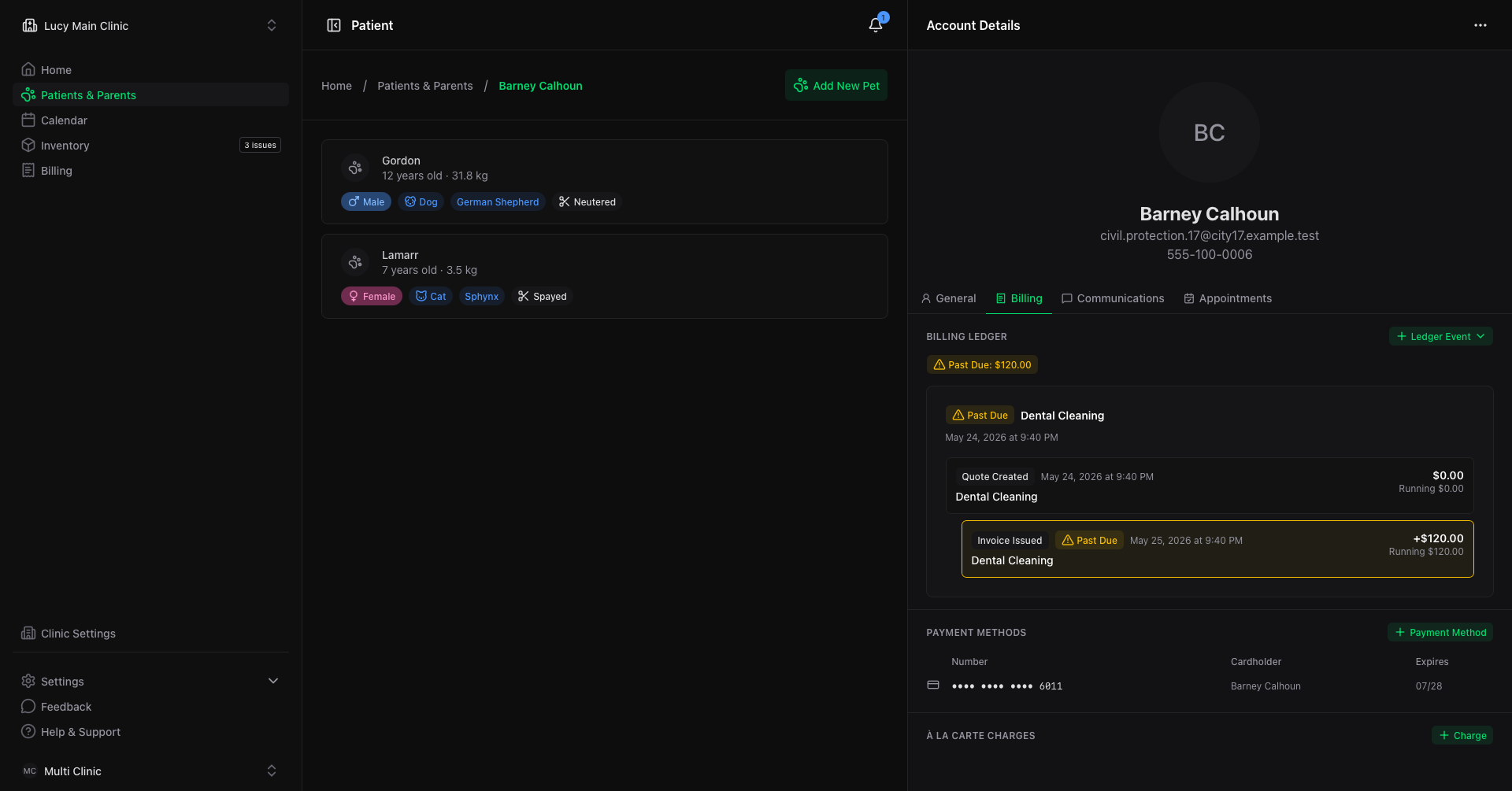The height and width of the screenshot is (791, 1512).
Task: Click Sphynx breed tag
Action: tap(481, 297)
